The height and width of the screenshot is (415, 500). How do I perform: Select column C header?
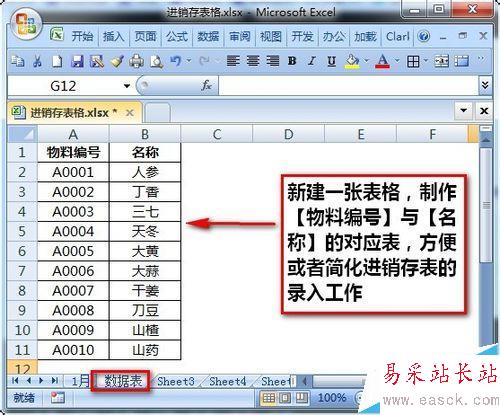[x=217, y=134]
